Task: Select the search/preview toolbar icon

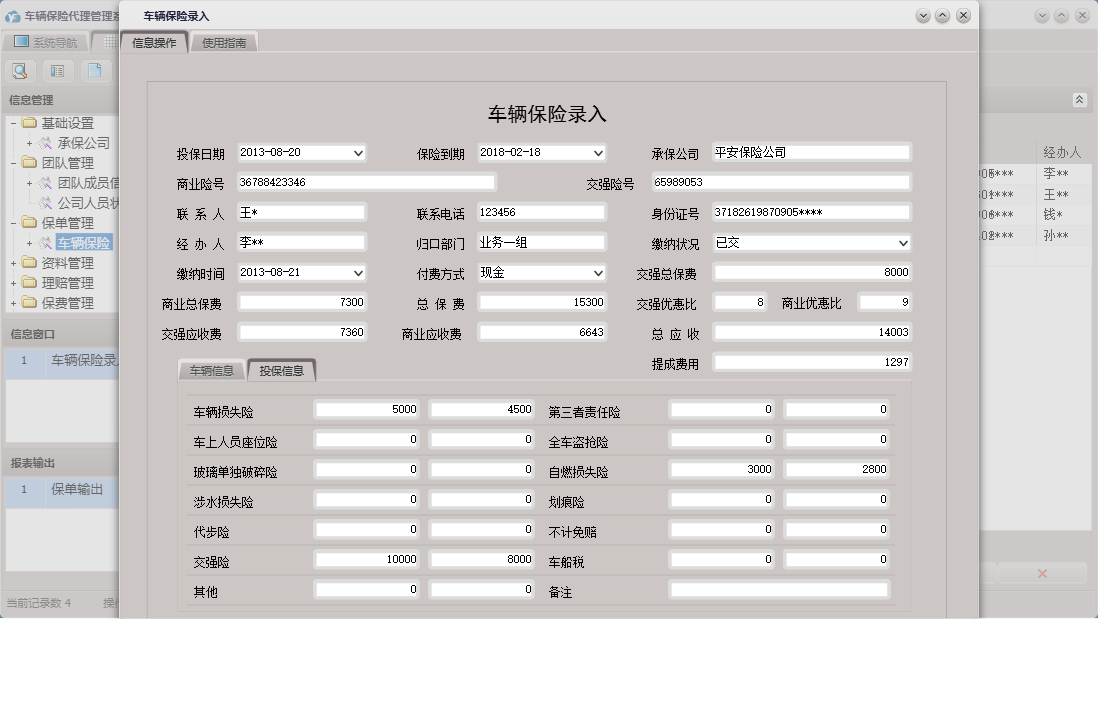Action: point(20,70)
